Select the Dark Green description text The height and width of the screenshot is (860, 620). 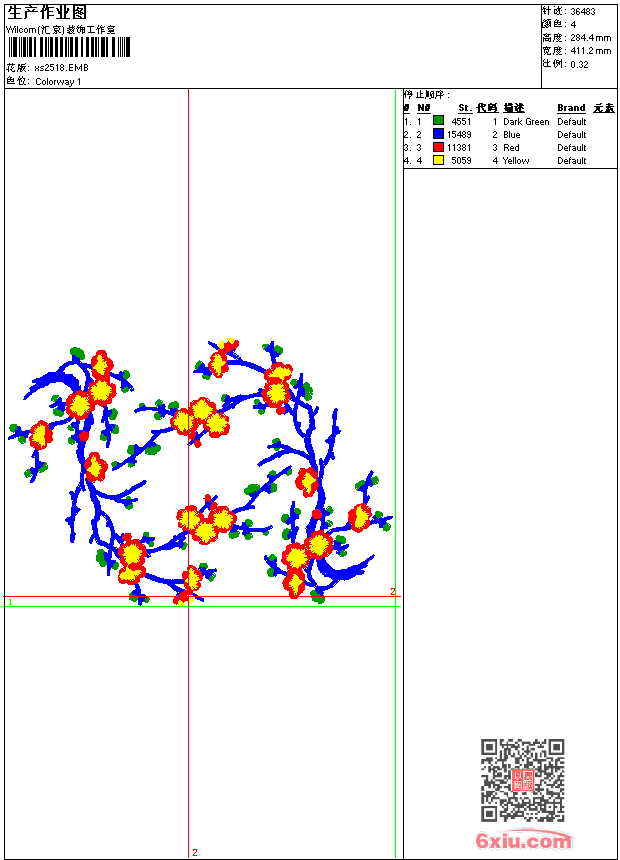coord(526,122)
